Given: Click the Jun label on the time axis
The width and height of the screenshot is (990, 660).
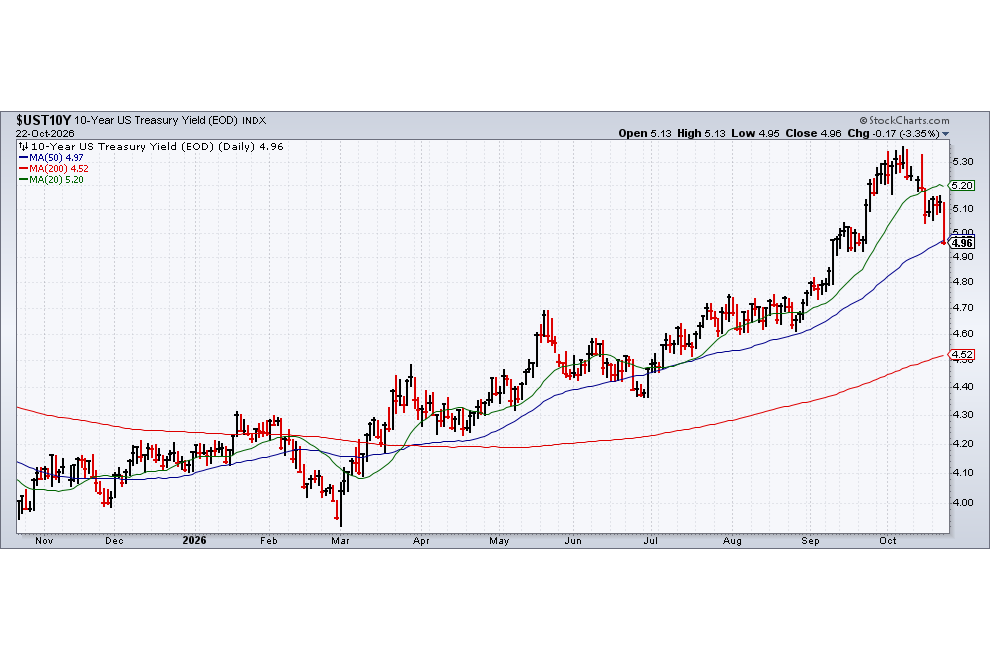Looking at the screenshot, I should coord(573,541).
